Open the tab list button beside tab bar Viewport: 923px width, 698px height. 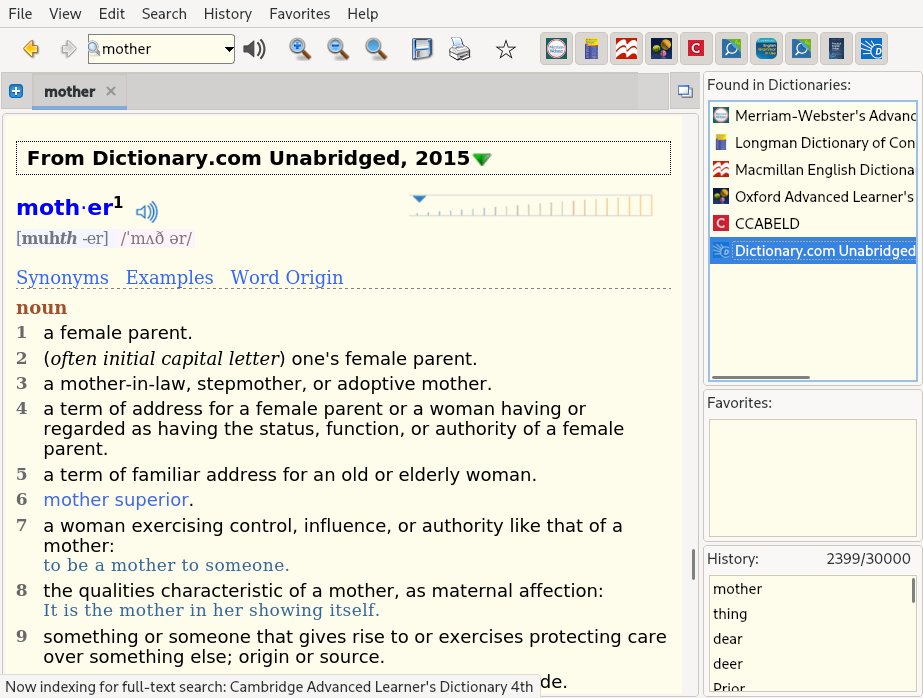pyautogui.click(x=685, y=91)
